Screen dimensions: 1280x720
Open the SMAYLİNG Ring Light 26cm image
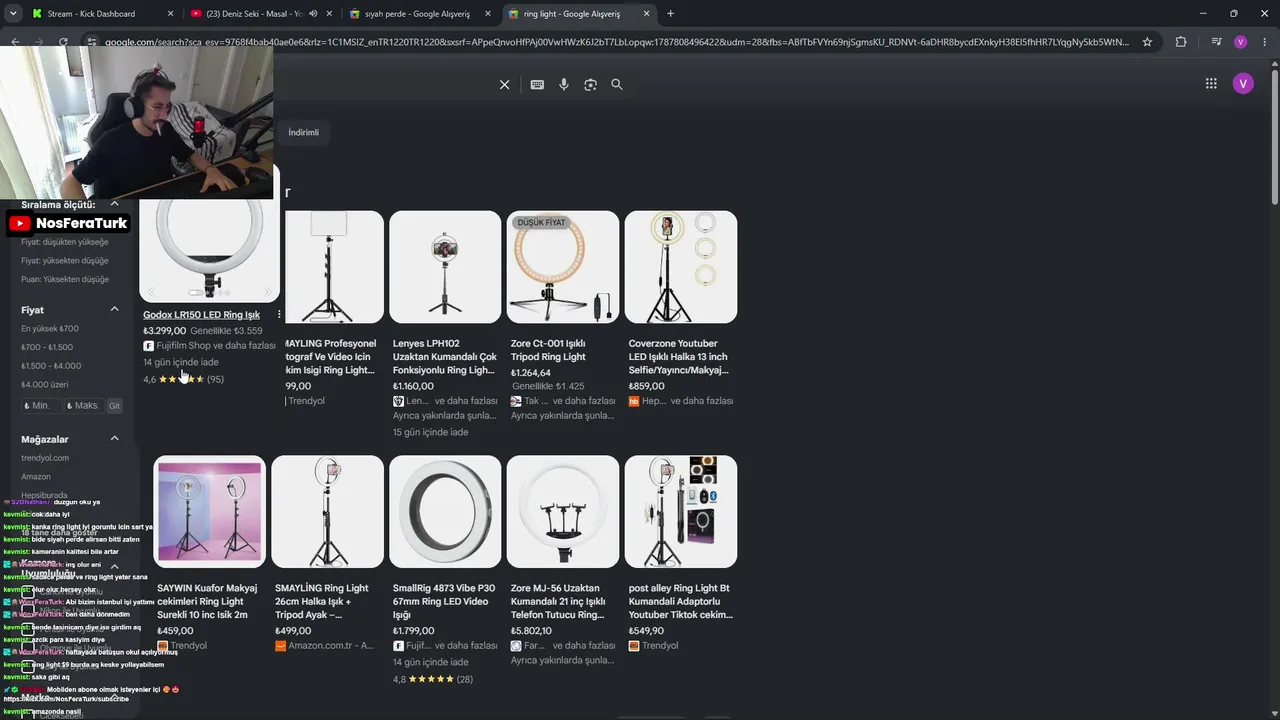[x=327, y=512]
